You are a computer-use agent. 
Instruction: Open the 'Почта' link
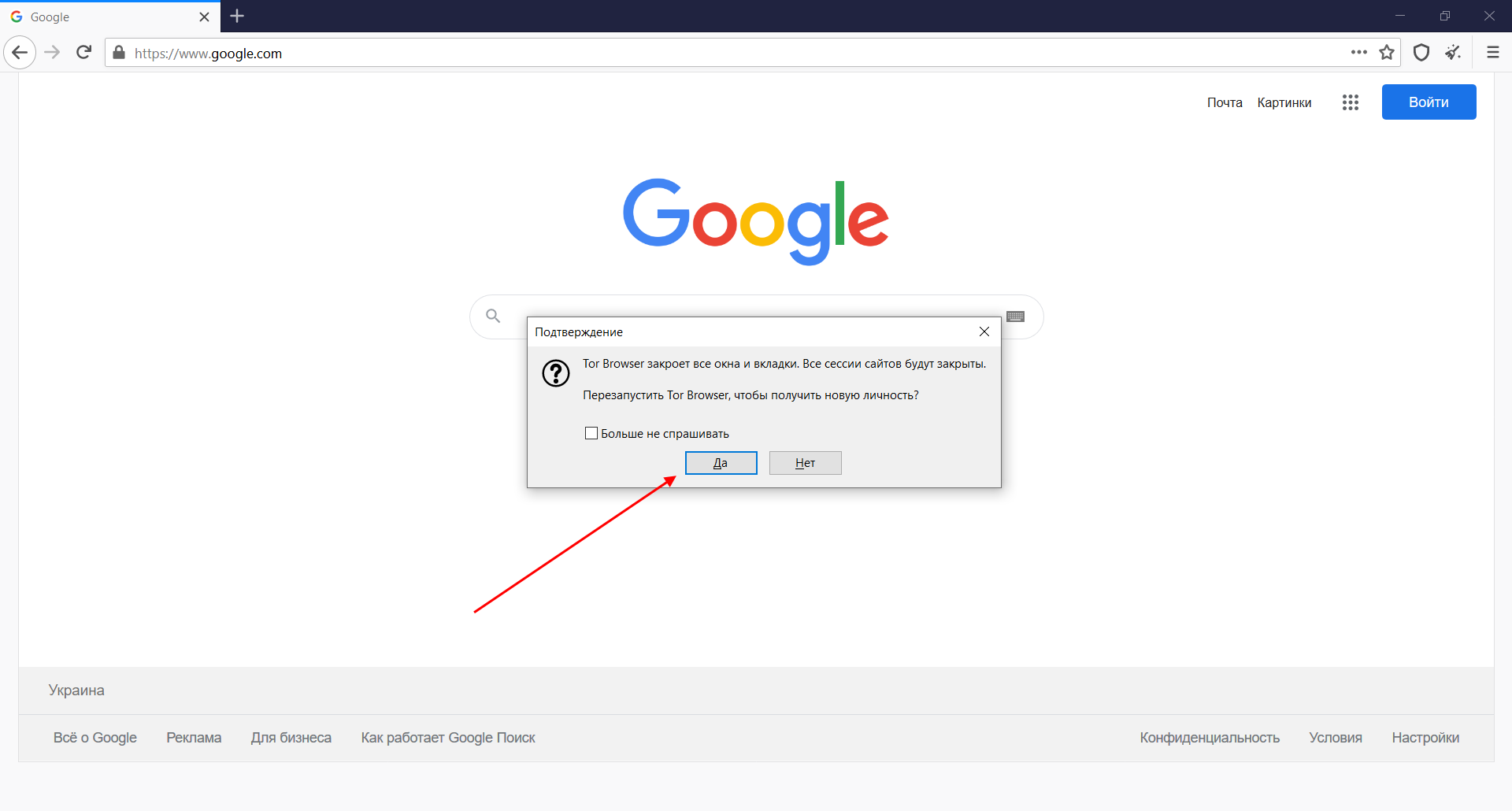pyautogui.click(x=1224, y=102)
